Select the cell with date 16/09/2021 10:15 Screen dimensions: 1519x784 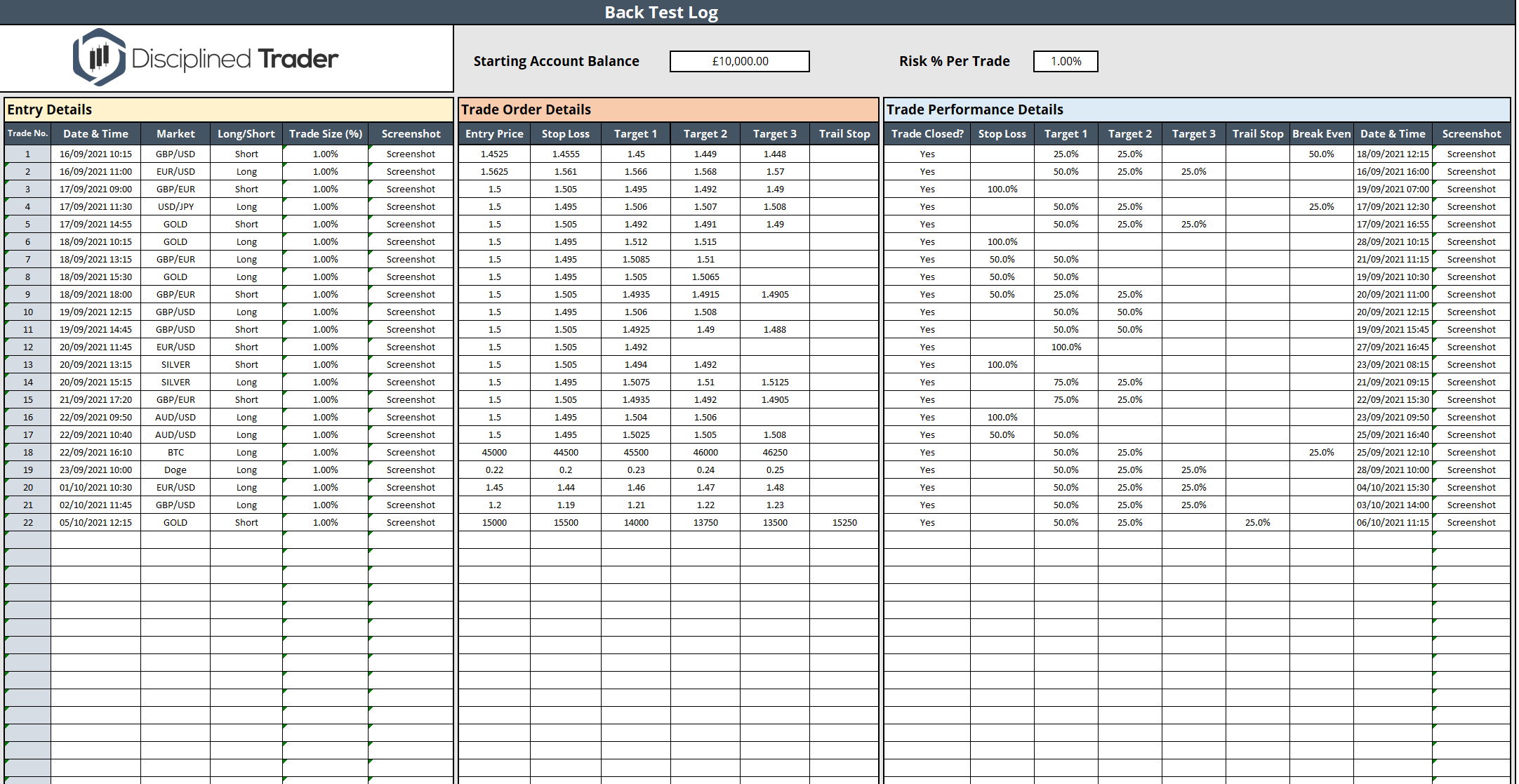tap(95, 154)
